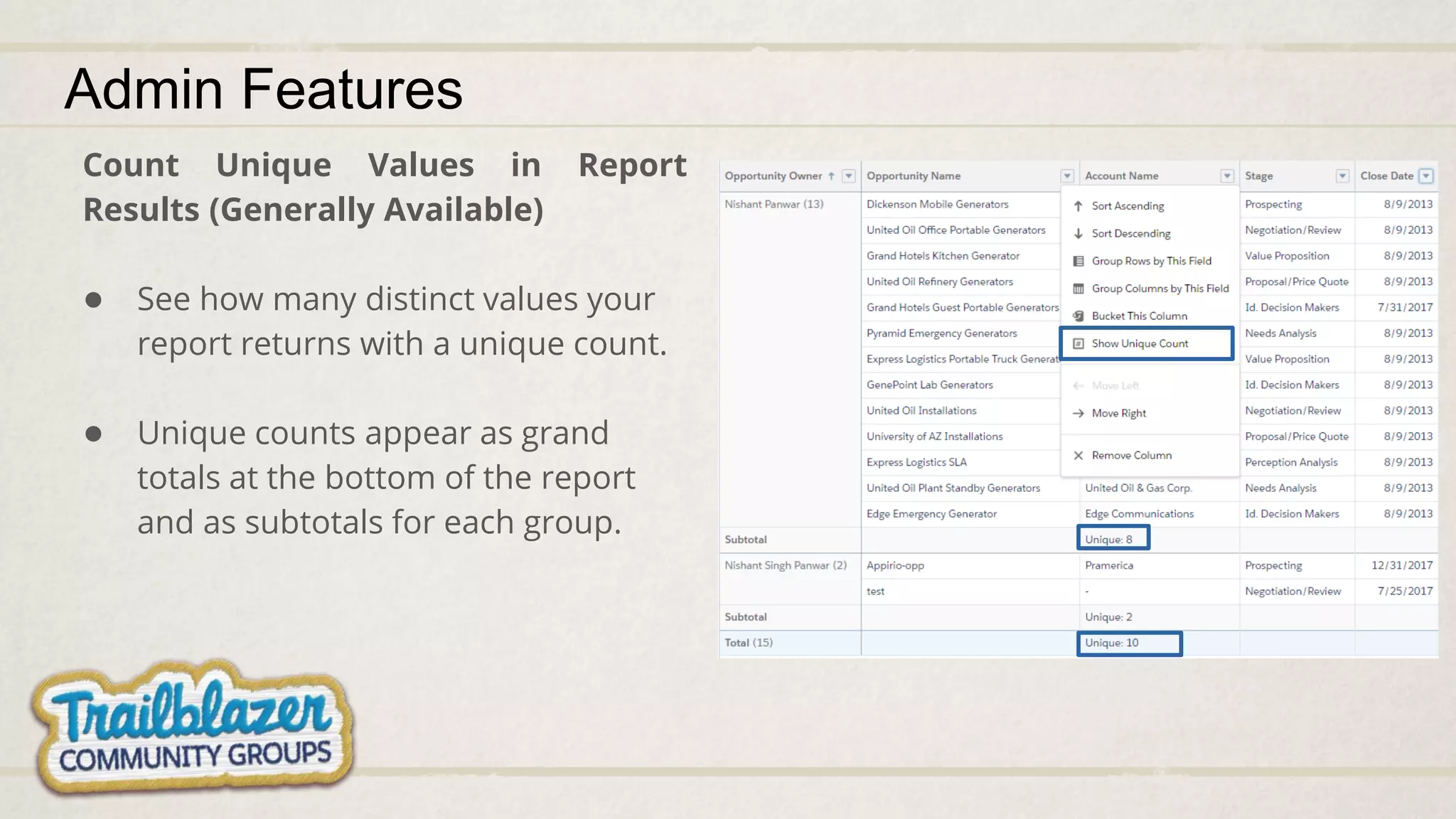Click the Total (15) row label
Image resolution: width=1456 pixels, height=819 pixels.
click(749, 643)
